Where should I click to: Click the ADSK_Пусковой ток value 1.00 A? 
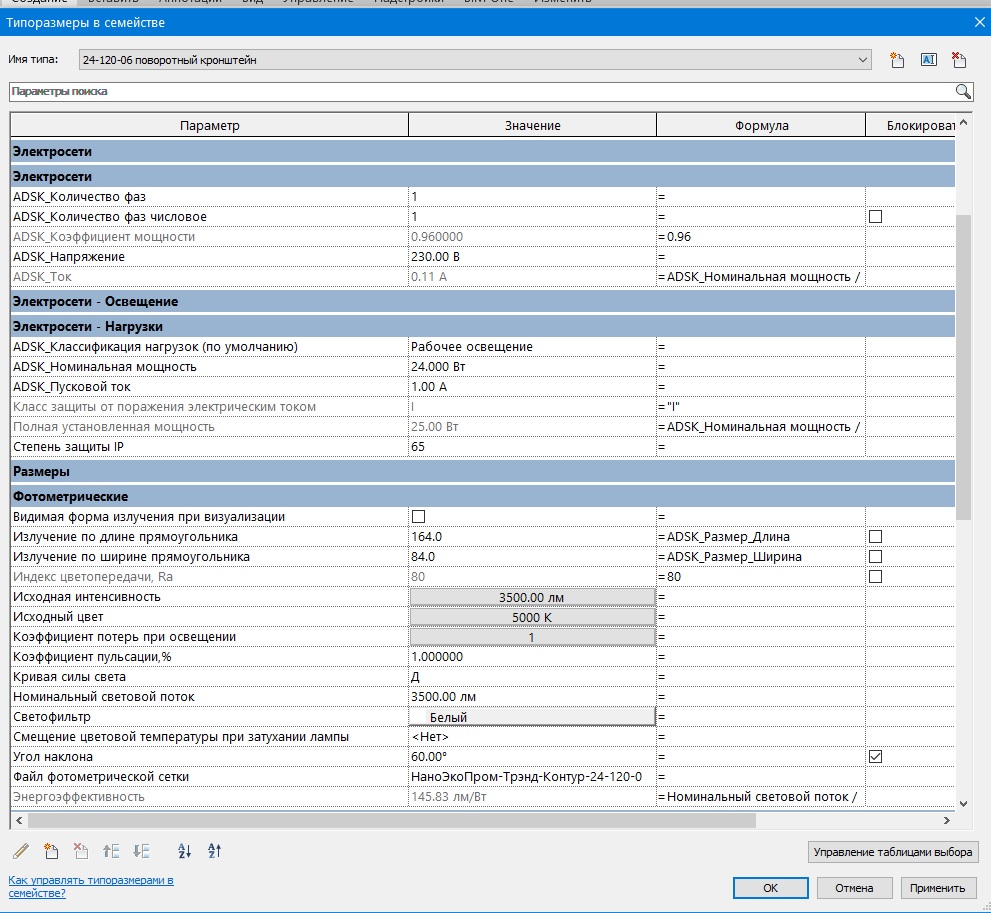[532, 387]
